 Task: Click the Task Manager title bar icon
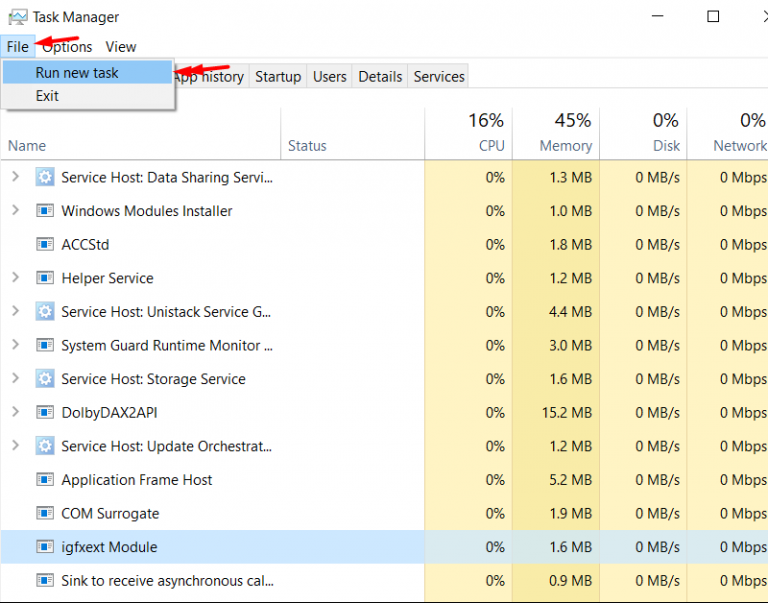coord(18,17)
